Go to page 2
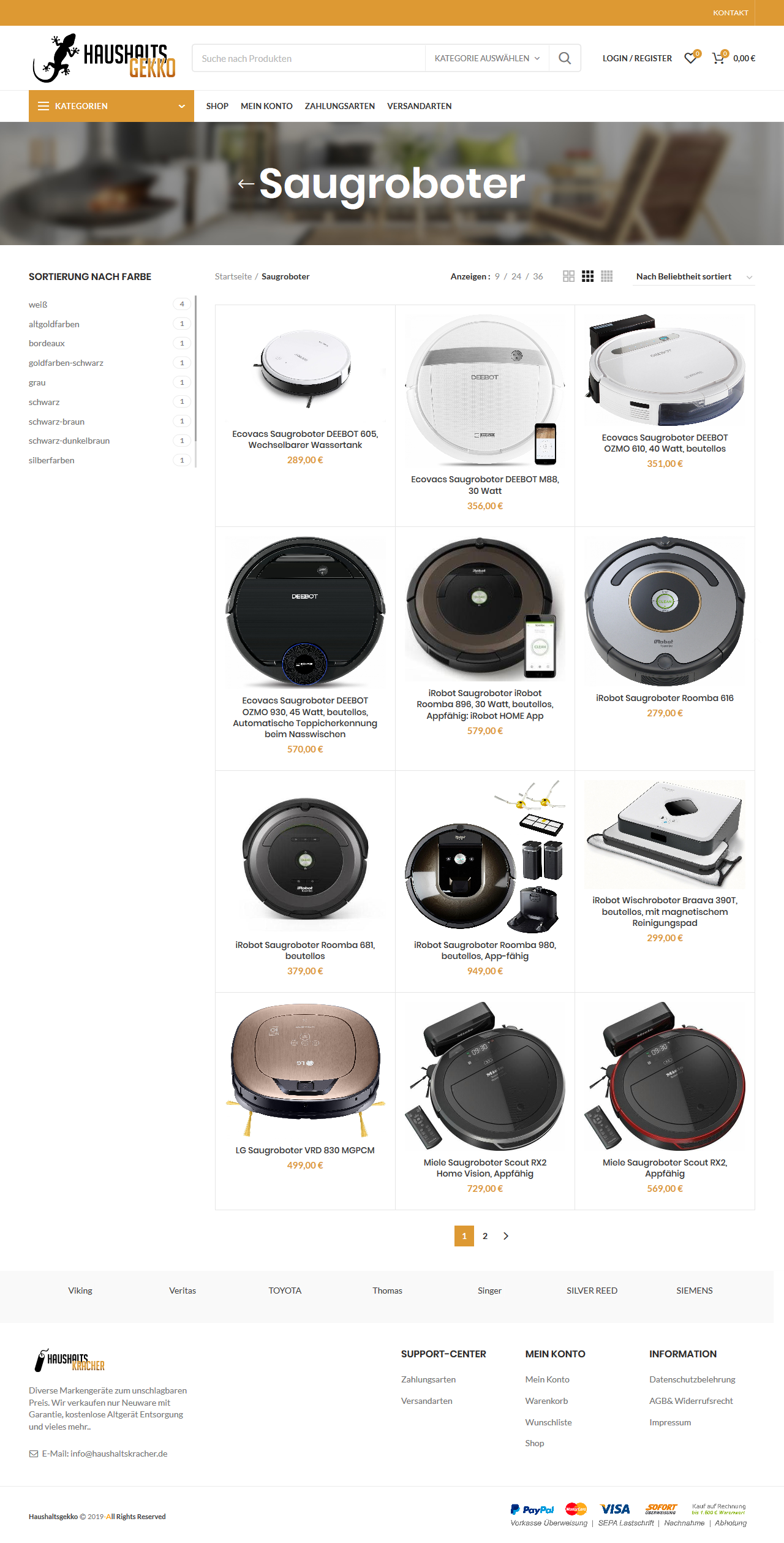 [x=485, y=1236]
